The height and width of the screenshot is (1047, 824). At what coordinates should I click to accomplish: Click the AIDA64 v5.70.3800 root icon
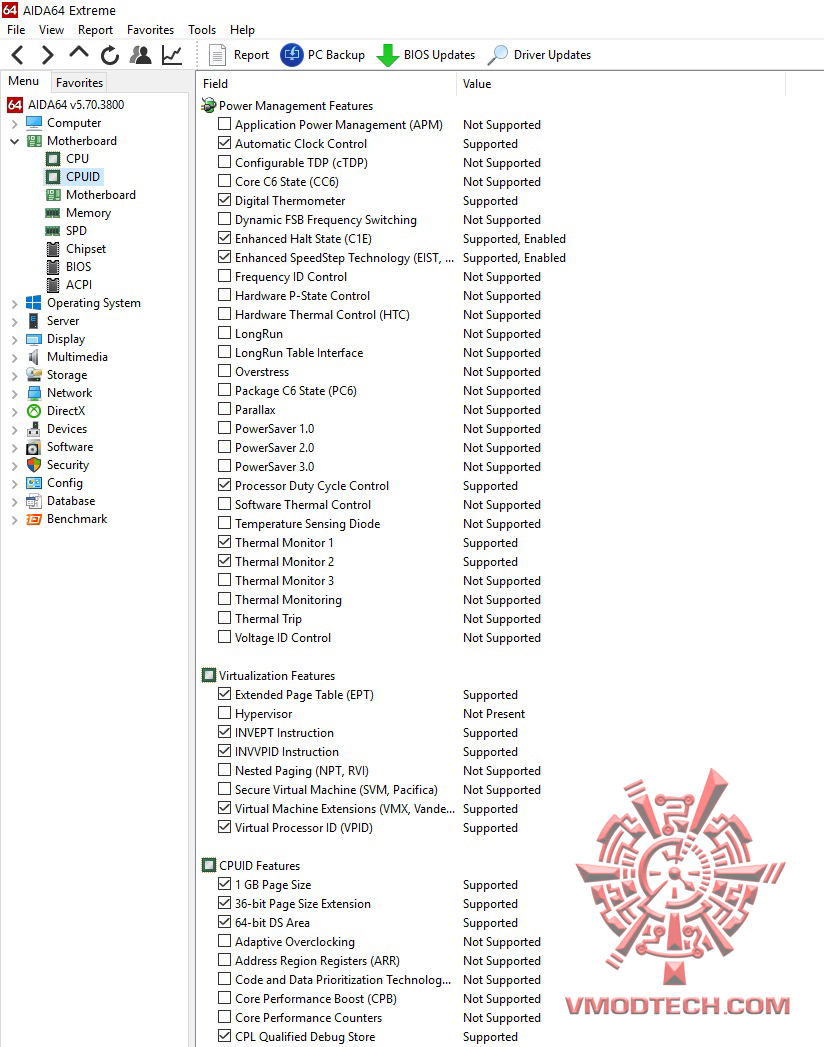pyautogui.click(x=15, y=105)
